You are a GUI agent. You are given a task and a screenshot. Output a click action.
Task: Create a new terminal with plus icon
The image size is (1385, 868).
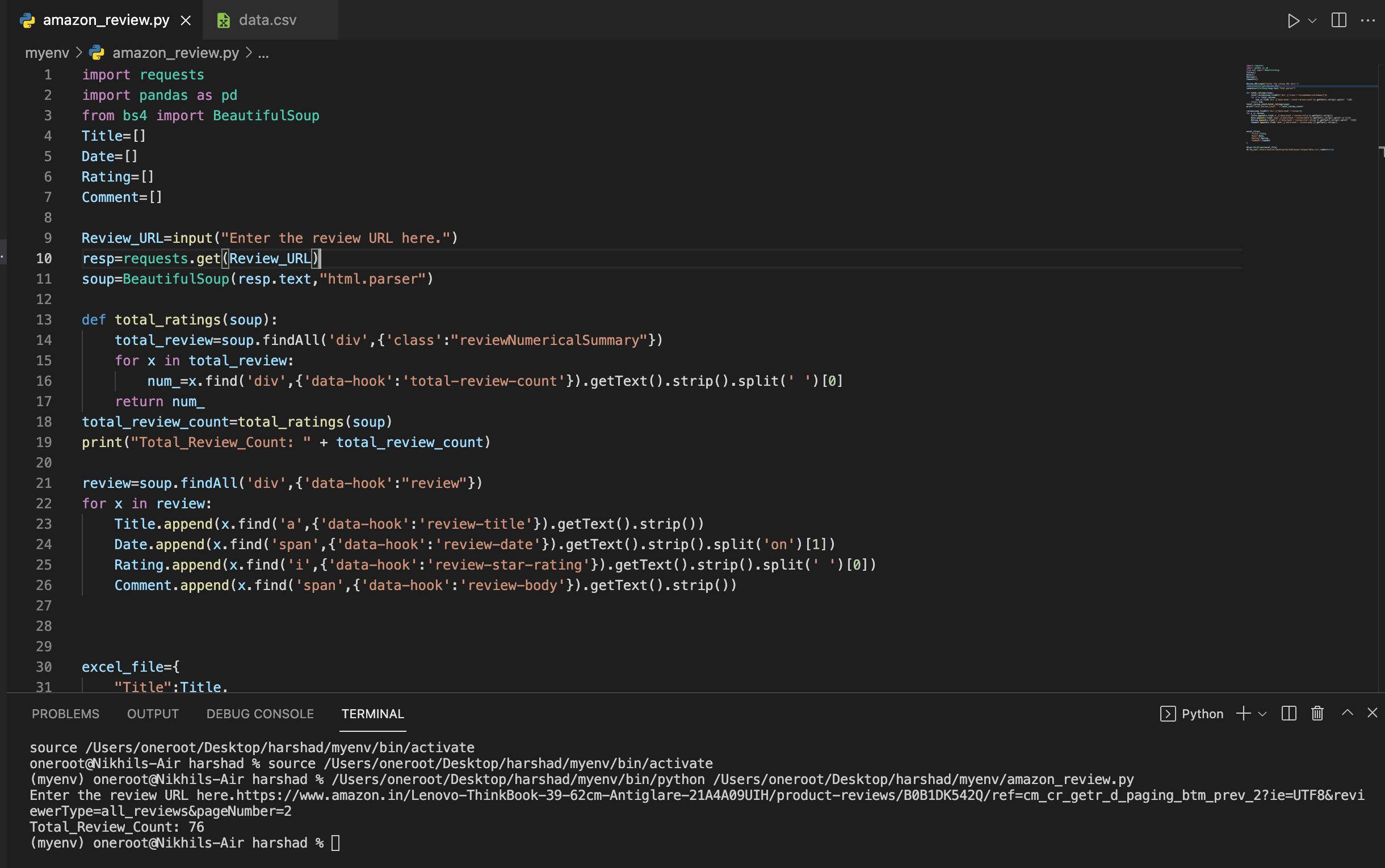coord(1243,713)
